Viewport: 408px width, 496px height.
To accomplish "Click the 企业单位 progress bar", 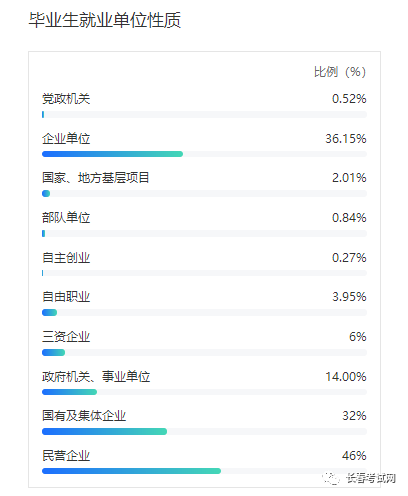I will click(204, 154).
